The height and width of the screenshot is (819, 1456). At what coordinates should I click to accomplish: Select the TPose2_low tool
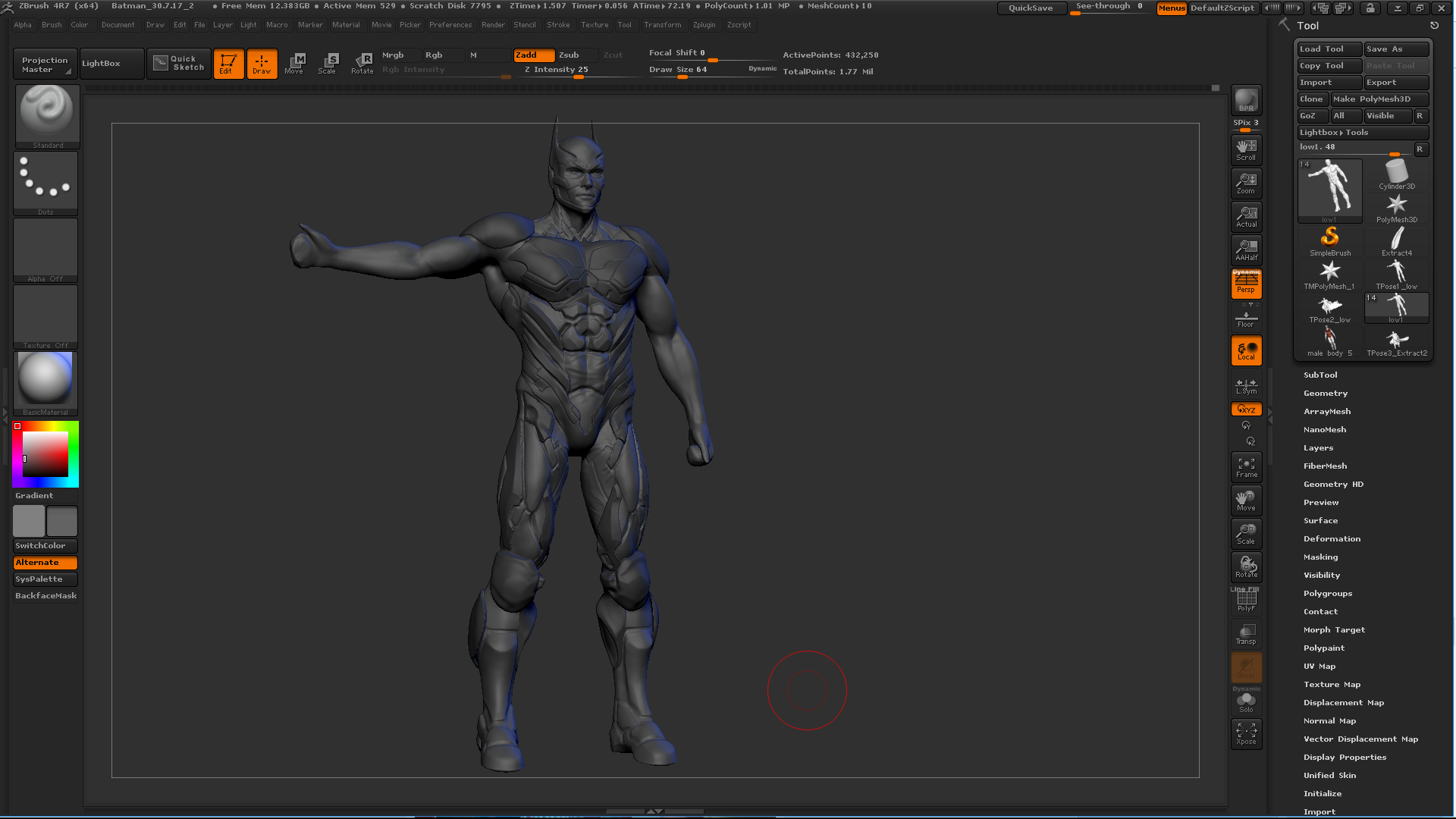pyautogui.click(x=1329, y=309)
